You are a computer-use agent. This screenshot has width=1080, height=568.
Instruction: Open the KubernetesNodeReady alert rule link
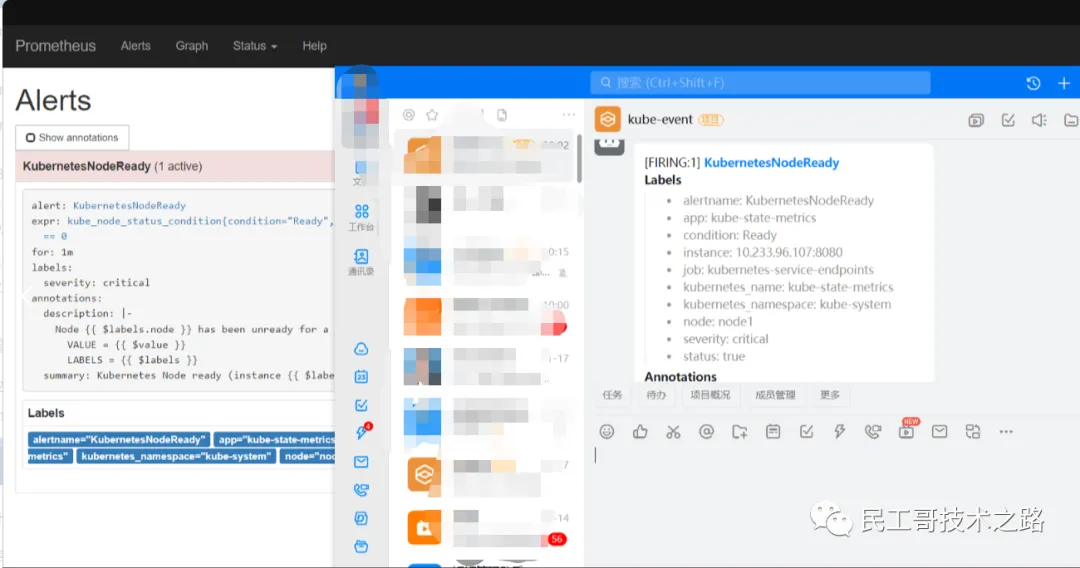click(129, 205)
